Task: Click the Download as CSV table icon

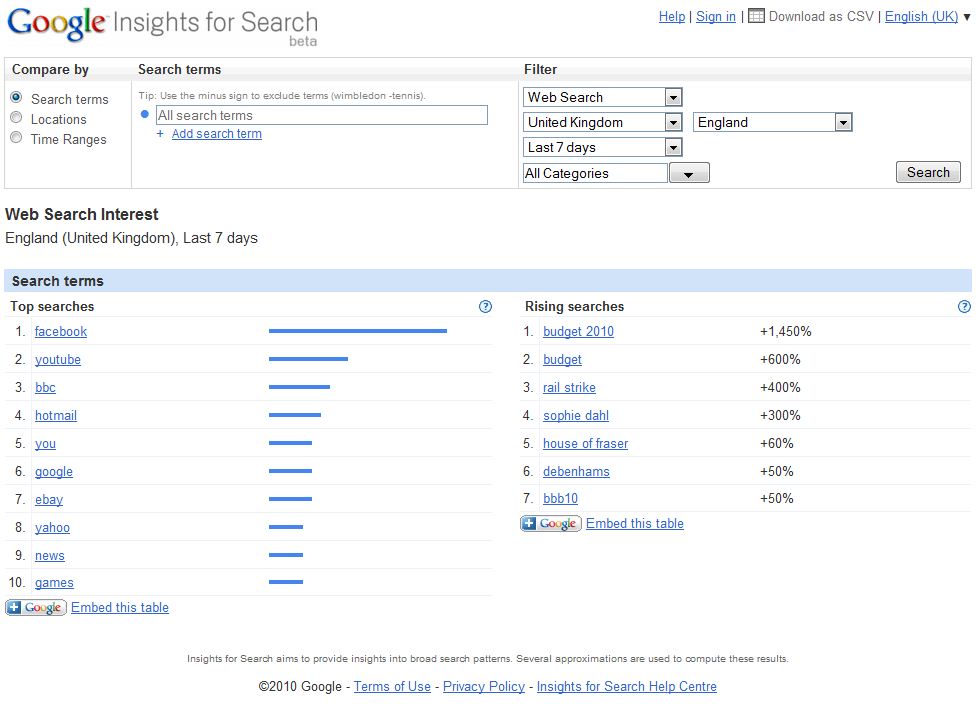Action: coord(756,16)
